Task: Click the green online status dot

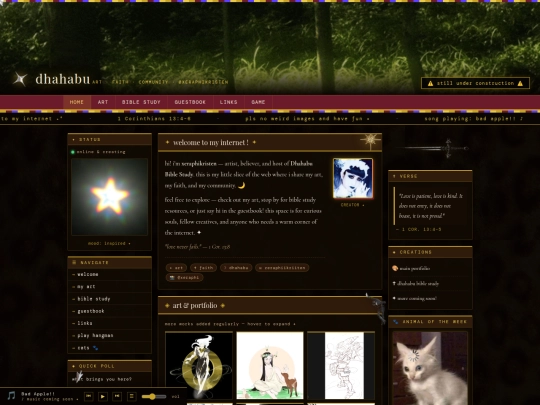Action: pyautogui.click(x=73, y=152)
